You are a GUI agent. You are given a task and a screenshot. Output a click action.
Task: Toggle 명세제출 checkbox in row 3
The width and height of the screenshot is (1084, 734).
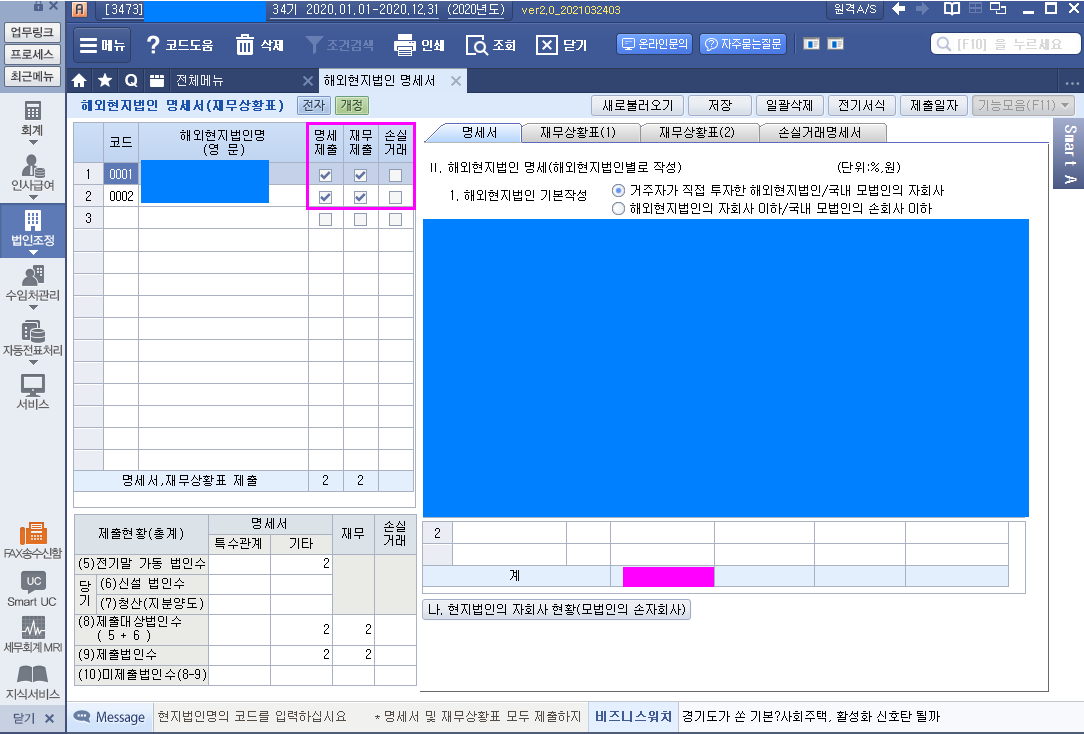pos(326,220)
